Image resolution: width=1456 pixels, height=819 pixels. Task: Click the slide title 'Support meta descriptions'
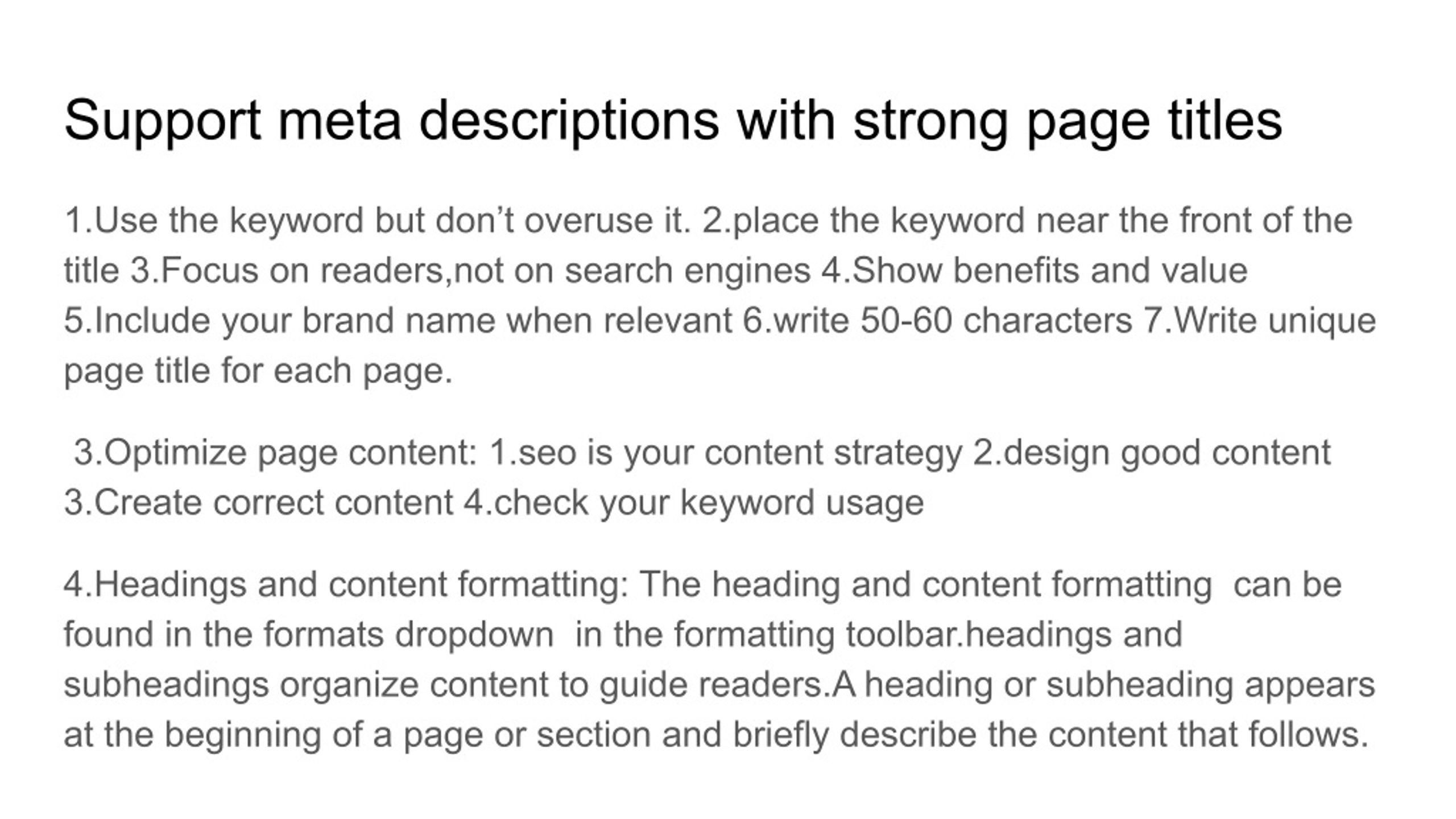pyautogui.click(x=391, y=122)
